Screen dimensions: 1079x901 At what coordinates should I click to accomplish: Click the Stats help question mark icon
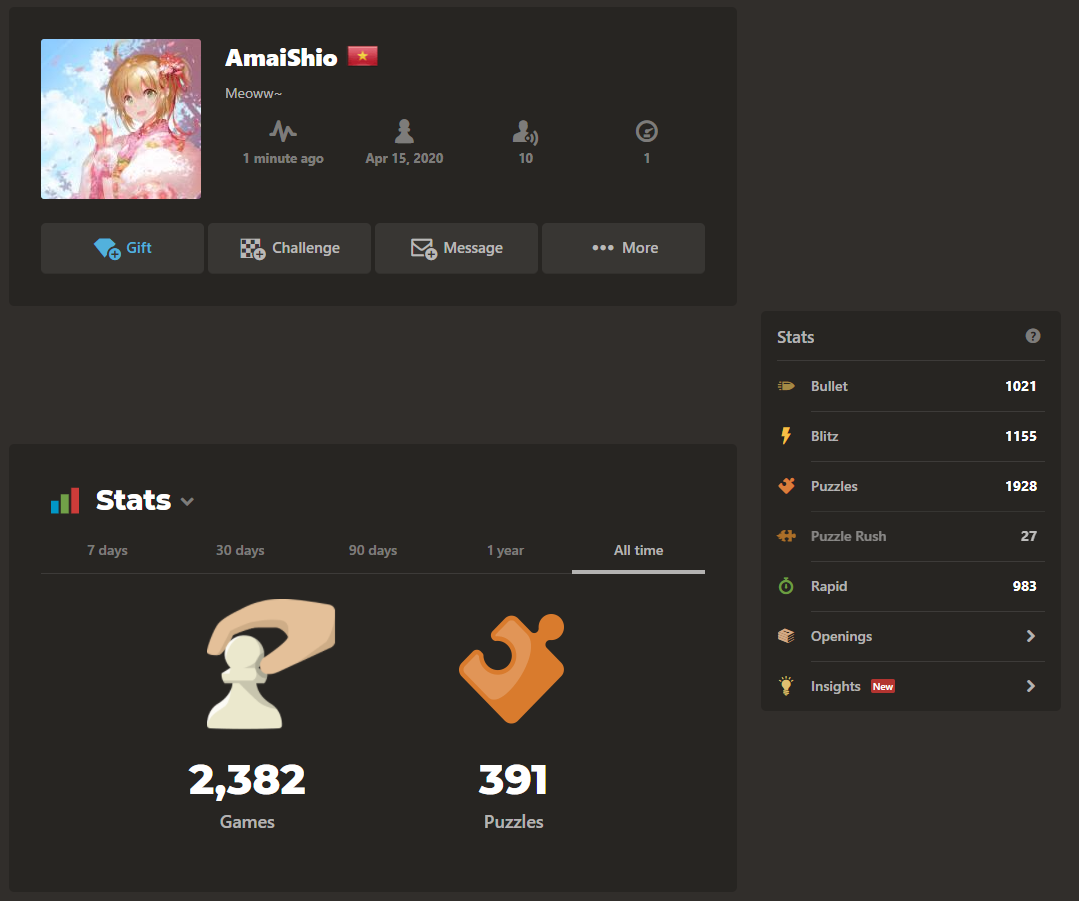point(1032,336)
